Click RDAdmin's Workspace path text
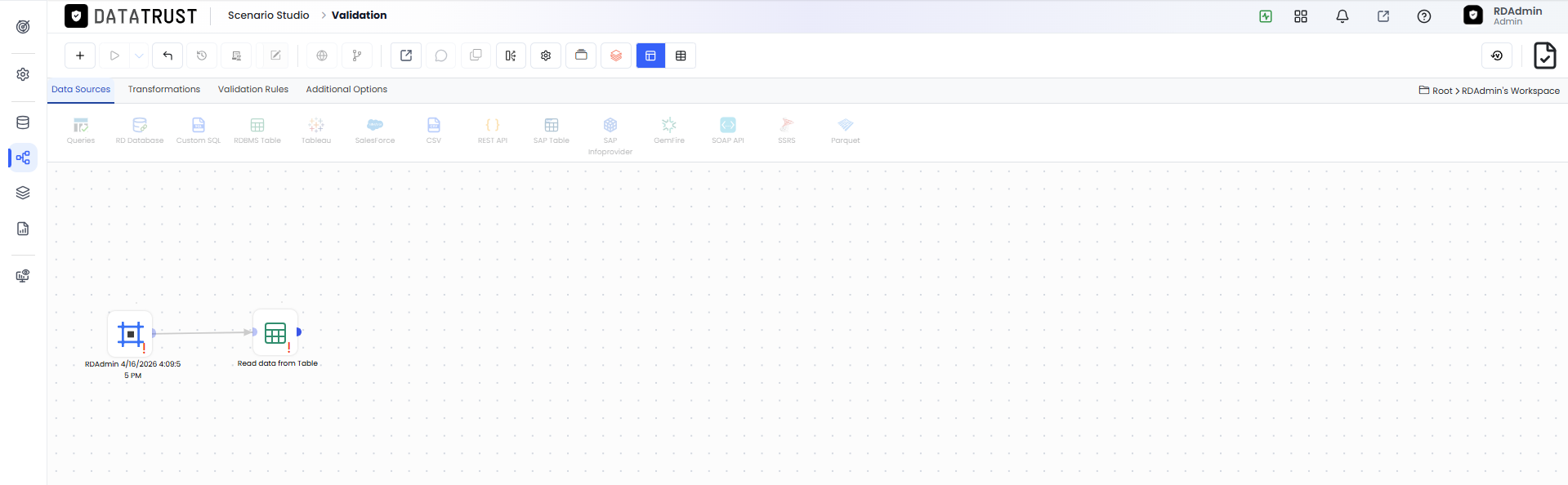1568x485 pixels. 1511,91
